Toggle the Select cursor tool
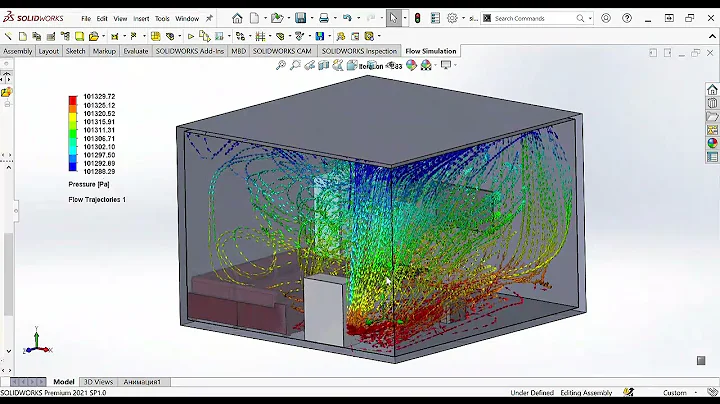 393,18
